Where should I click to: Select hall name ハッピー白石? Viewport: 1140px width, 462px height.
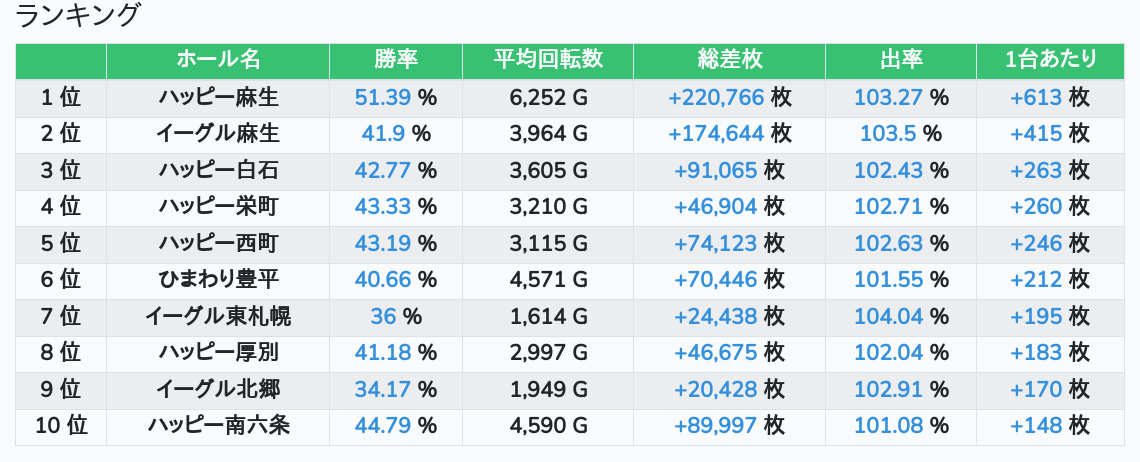[x=218, y=170]
